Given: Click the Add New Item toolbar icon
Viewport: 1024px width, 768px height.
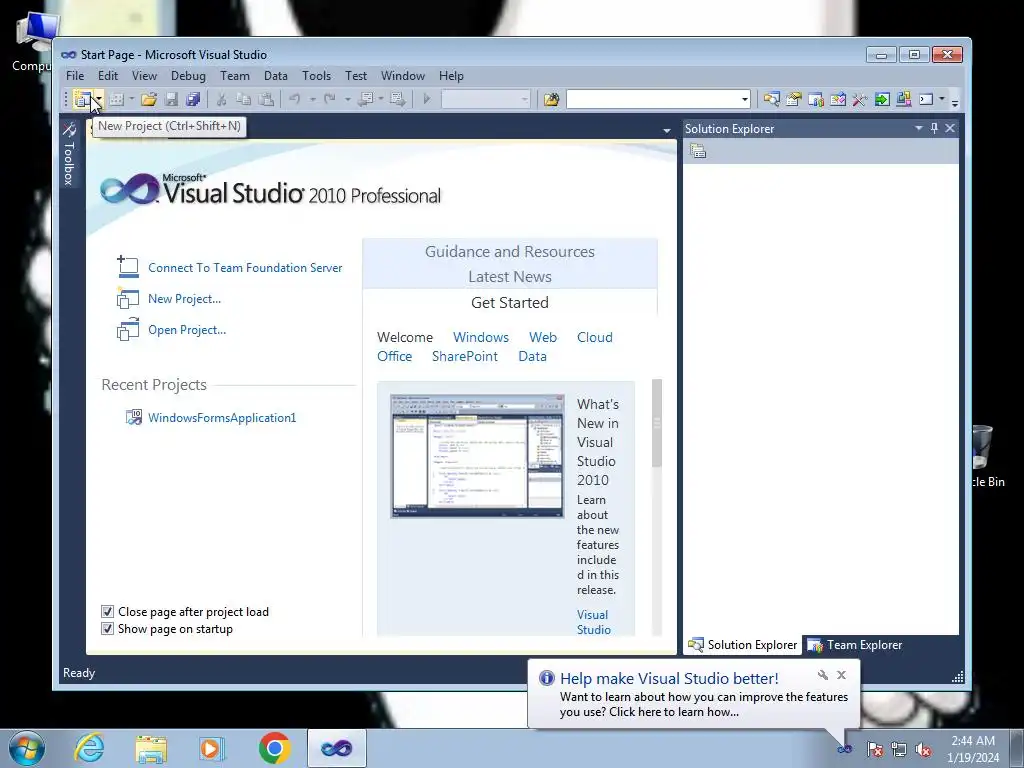Looking at the screenshot, I should [116, 99].
